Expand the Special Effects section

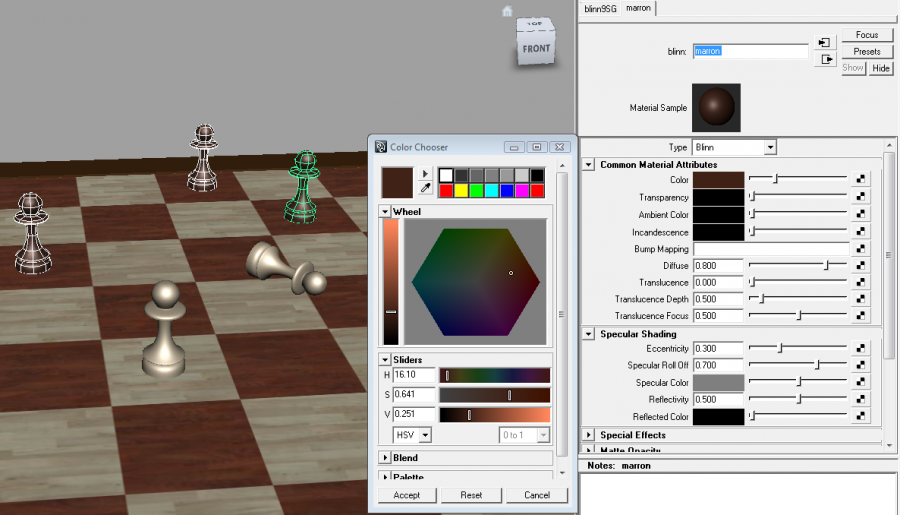(x=588, y=435)
